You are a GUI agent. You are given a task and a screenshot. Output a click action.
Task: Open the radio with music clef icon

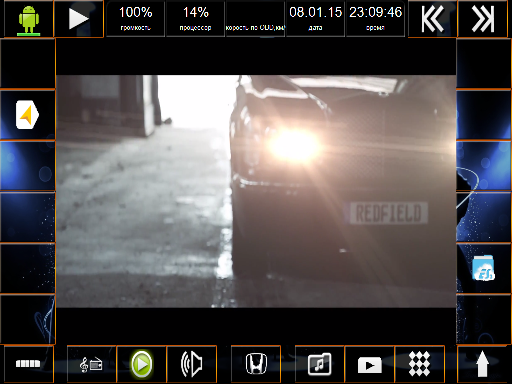[x=91, y=364]
